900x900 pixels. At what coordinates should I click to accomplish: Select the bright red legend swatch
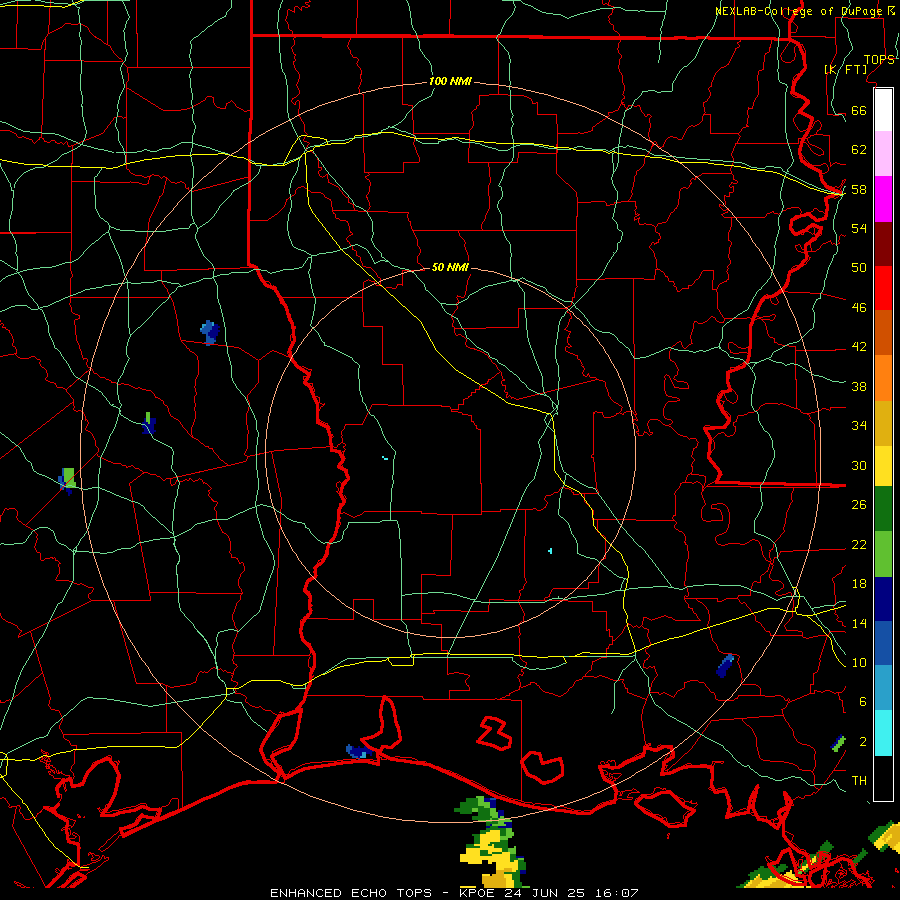(x=883, y=288)
